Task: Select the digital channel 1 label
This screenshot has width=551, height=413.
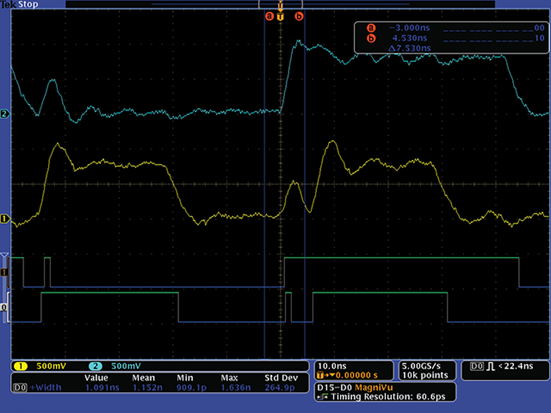Action: (x=4, y=272)
